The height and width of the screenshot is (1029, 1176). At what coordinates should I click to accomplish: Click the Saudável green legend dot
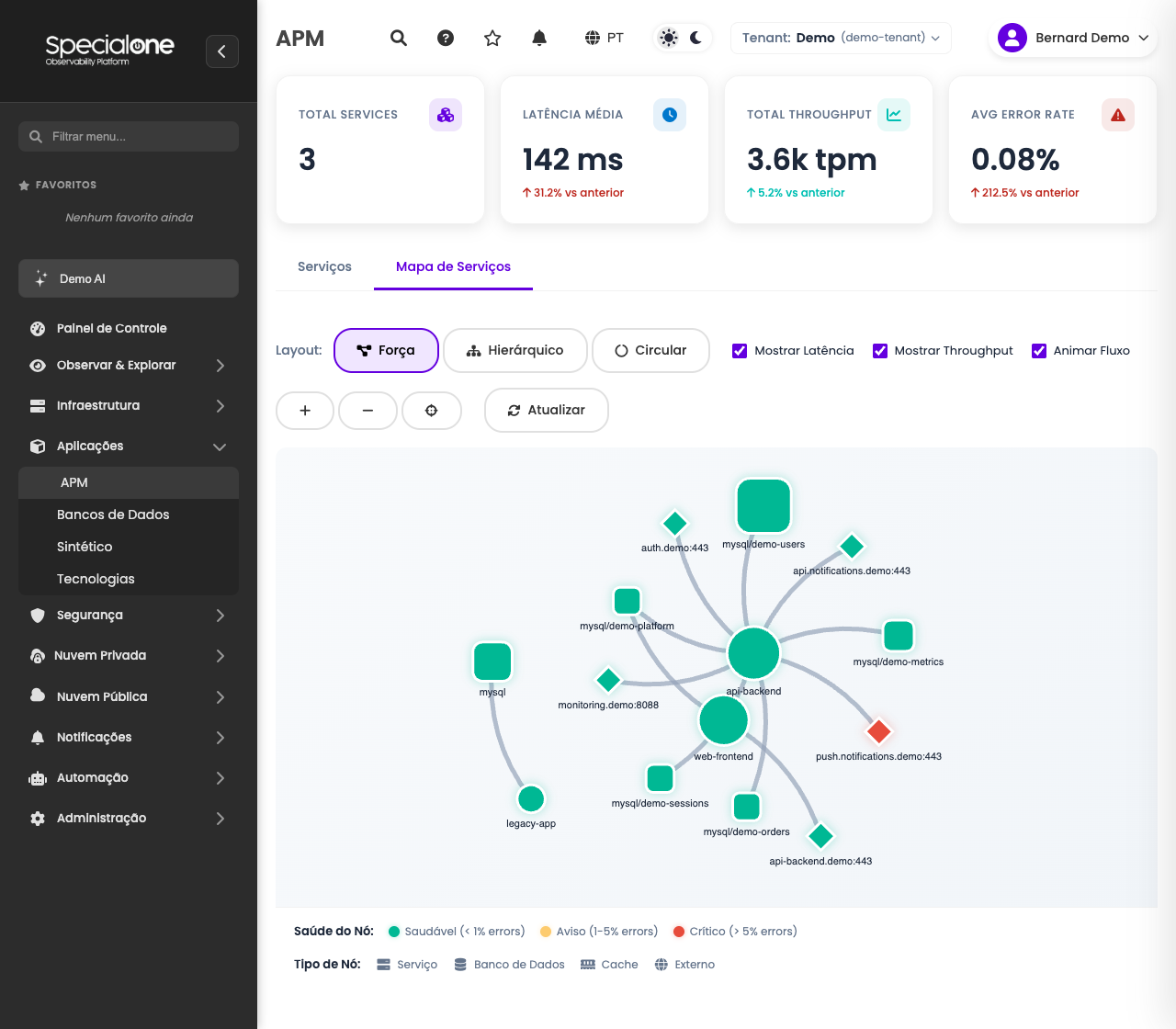(394, 932)
